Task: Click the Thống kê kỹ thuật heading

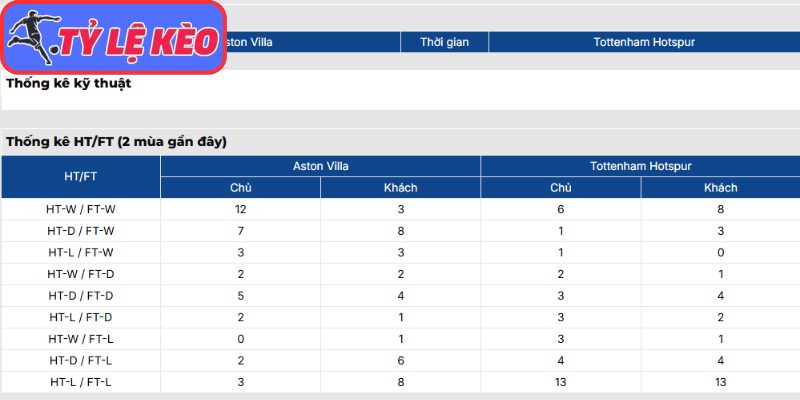Action: (68, 83)
